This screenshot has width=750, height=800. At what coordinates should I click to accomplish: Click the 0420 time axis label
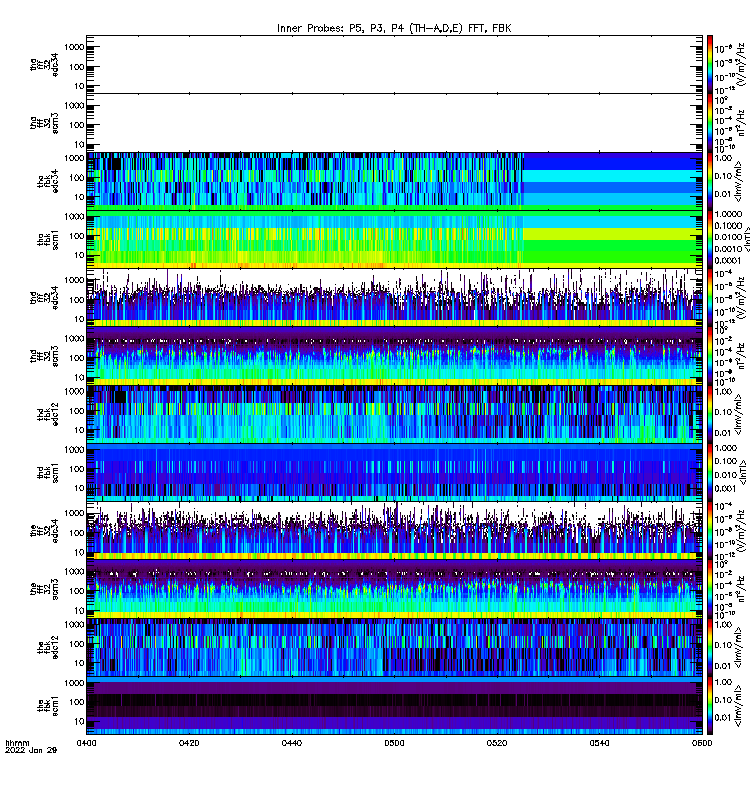coord(189,743)
